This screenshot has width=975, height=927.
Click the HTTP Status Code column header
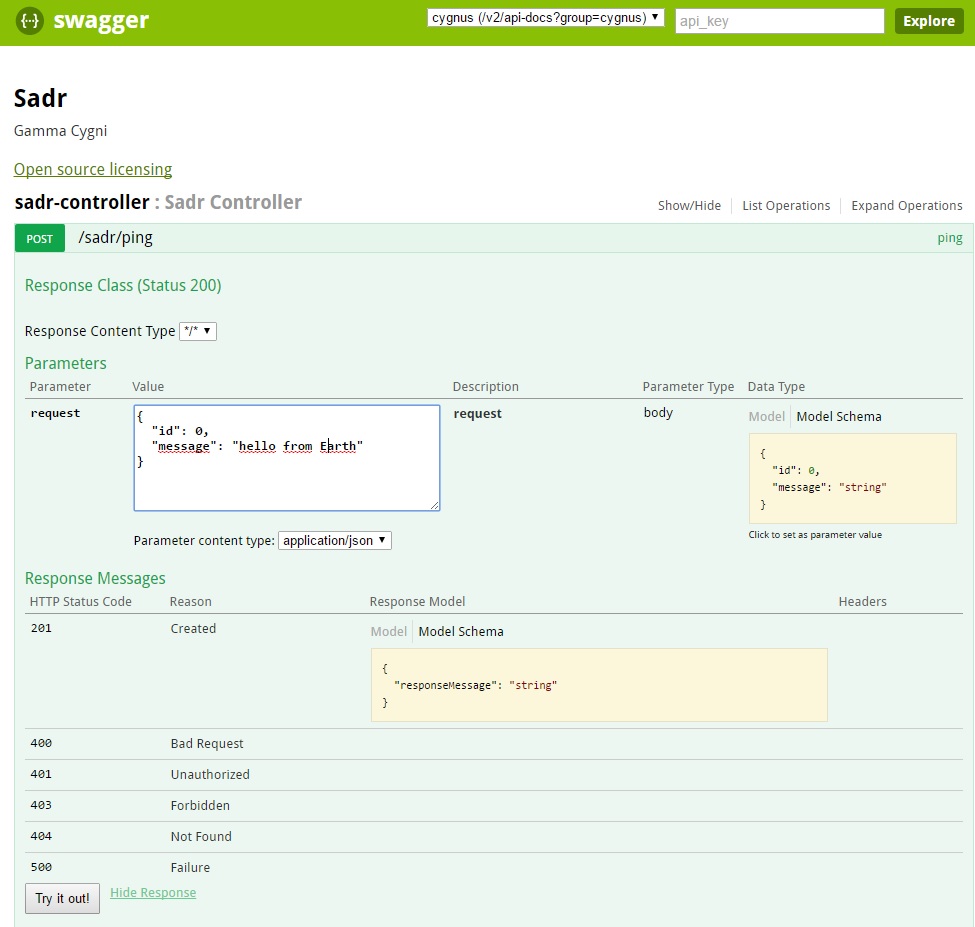[81, 602]
